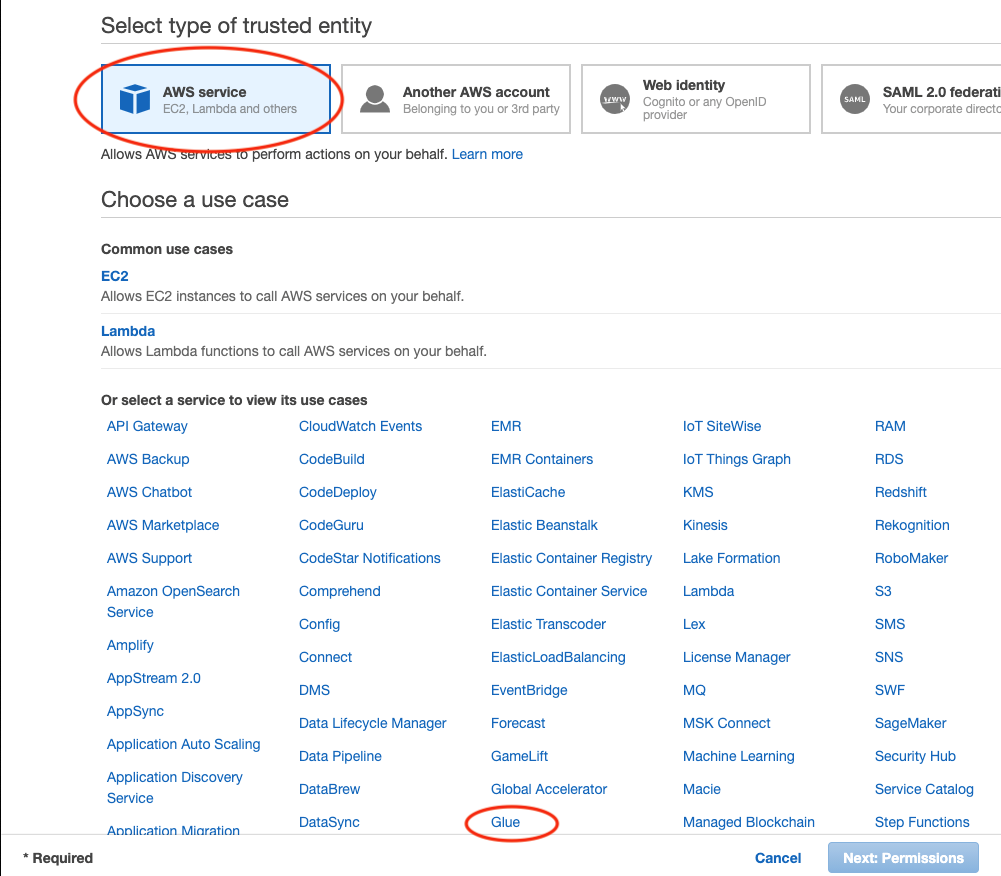Screen dimensions: 1001x876
Task: Click the SAML round badge icon
Action: (855, 99)
